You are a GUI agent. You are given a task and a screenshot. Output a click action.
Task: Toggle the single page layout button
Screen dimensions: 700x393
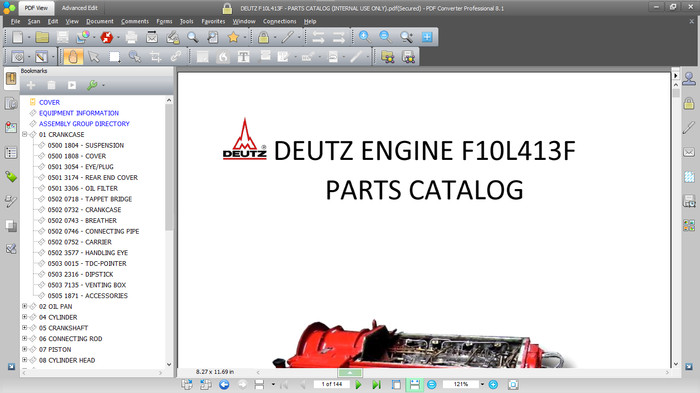(x=396, y=385)
